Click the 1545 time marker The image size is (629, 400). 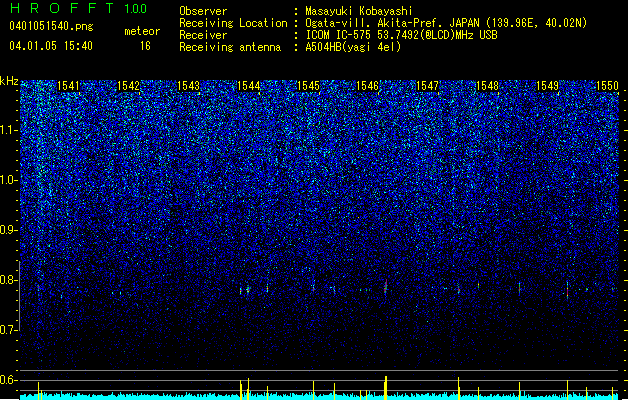click(x=308, y=86)
